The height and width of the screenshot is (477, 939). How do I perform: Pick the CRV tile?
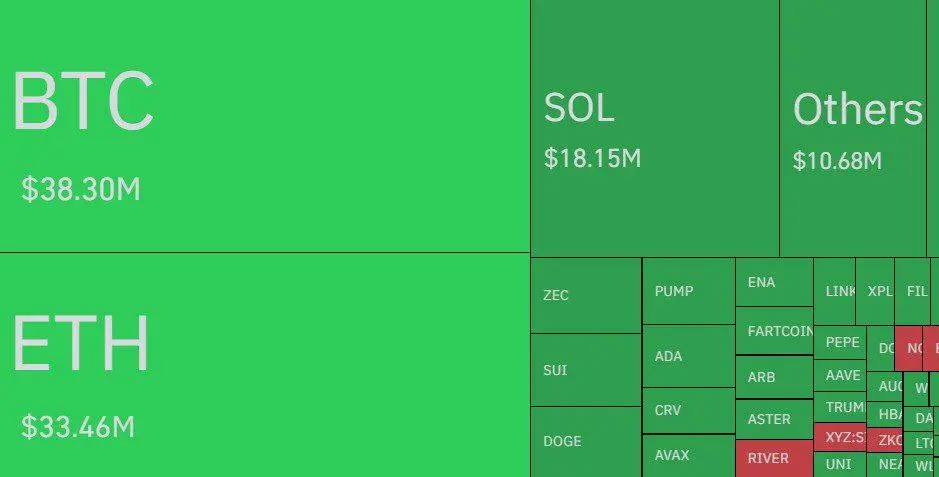[689, 411]
